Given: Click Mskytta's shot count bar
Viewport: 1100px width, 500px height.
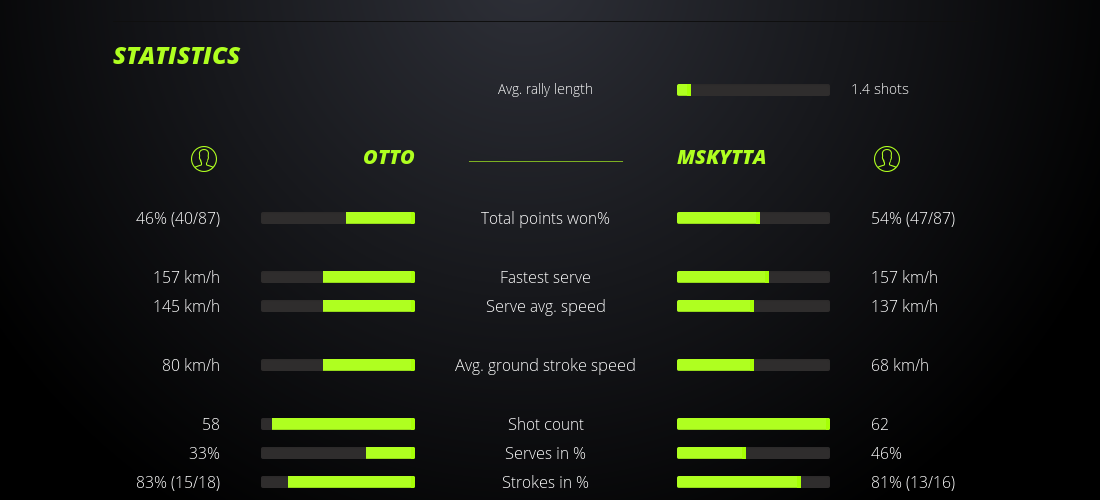Looking at the screenshot, I should point(753,424).
